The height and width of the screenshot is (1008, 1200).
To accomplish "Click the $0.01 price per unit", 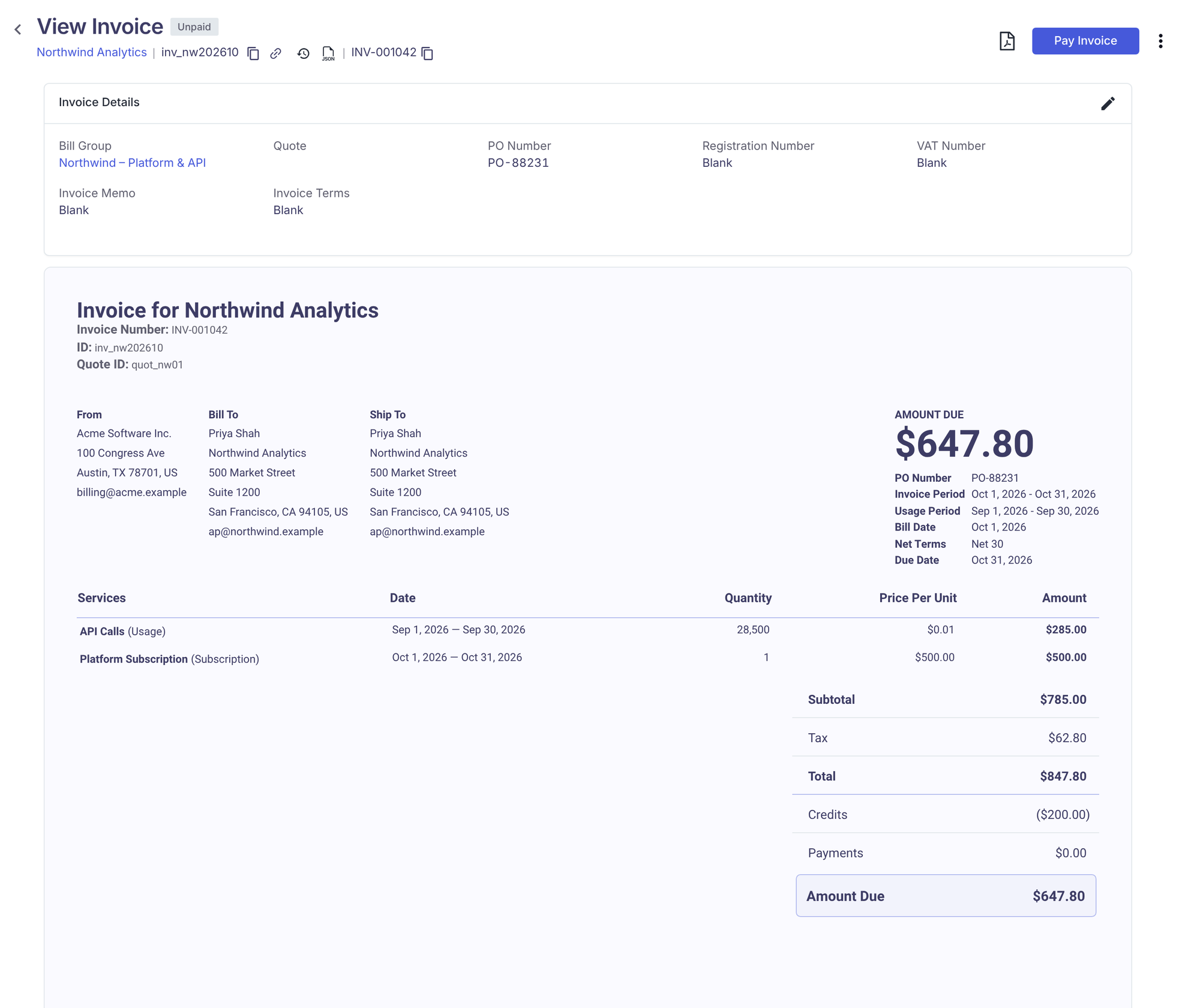I will (940, 629).
